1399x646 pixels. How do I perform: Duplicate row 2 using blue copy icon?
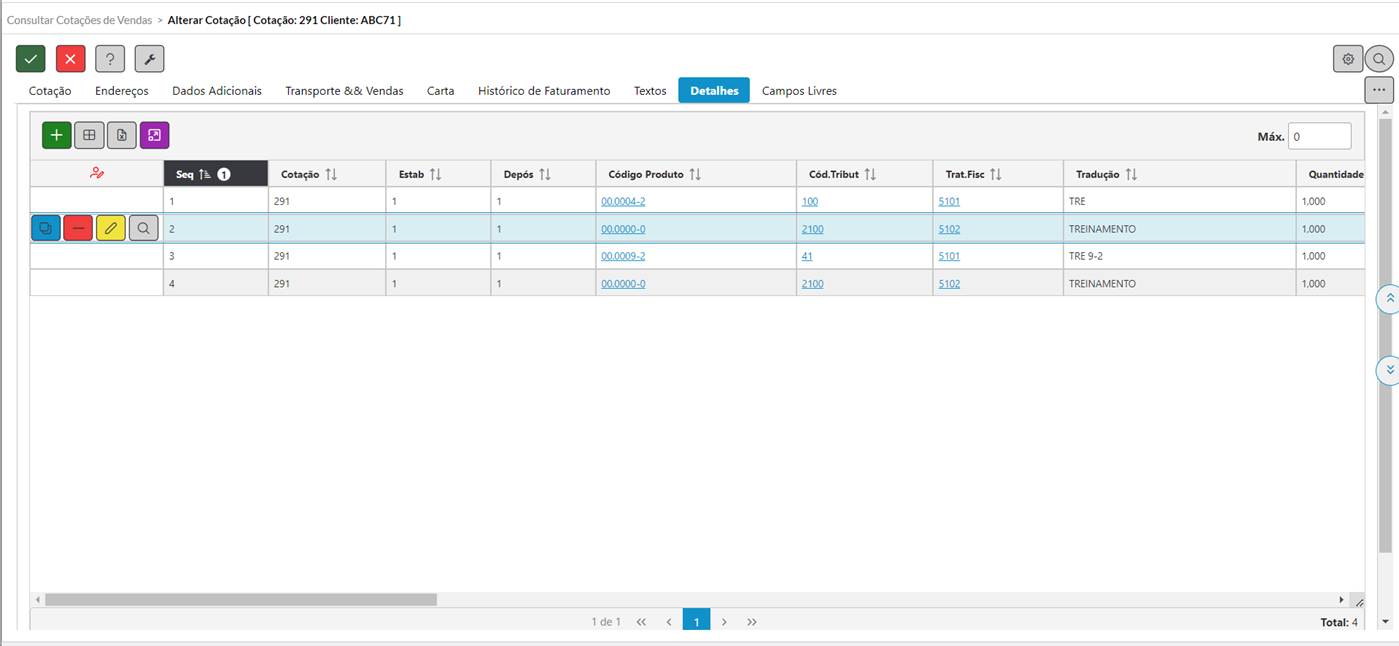[46, 229]
